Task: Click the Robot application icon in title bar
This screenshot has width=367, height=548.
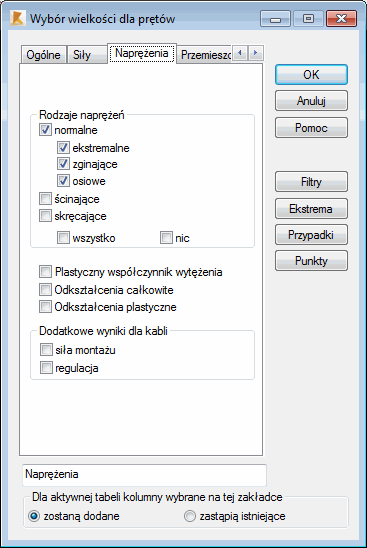Action: click(x=17, y=18)
